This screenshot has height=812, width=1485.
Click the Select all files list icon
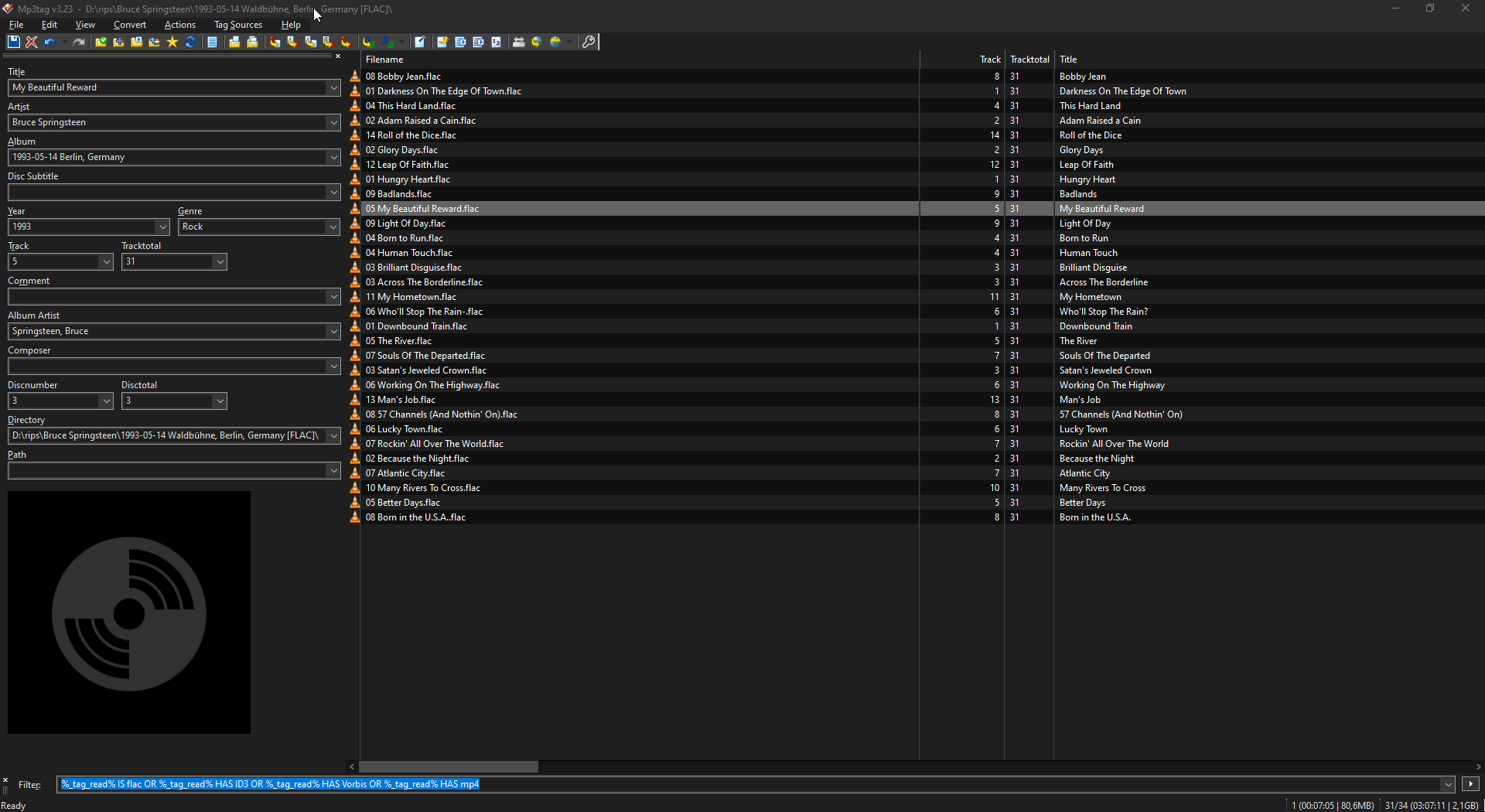click(x=212, y=42)
